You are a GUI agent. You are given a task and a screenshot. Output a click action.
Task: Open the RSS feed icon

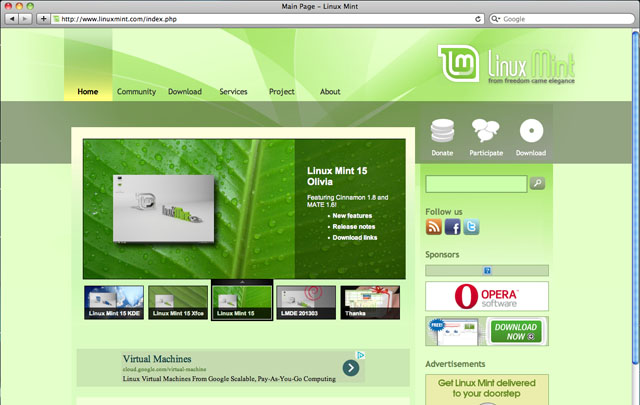click(x=434, y=227)
